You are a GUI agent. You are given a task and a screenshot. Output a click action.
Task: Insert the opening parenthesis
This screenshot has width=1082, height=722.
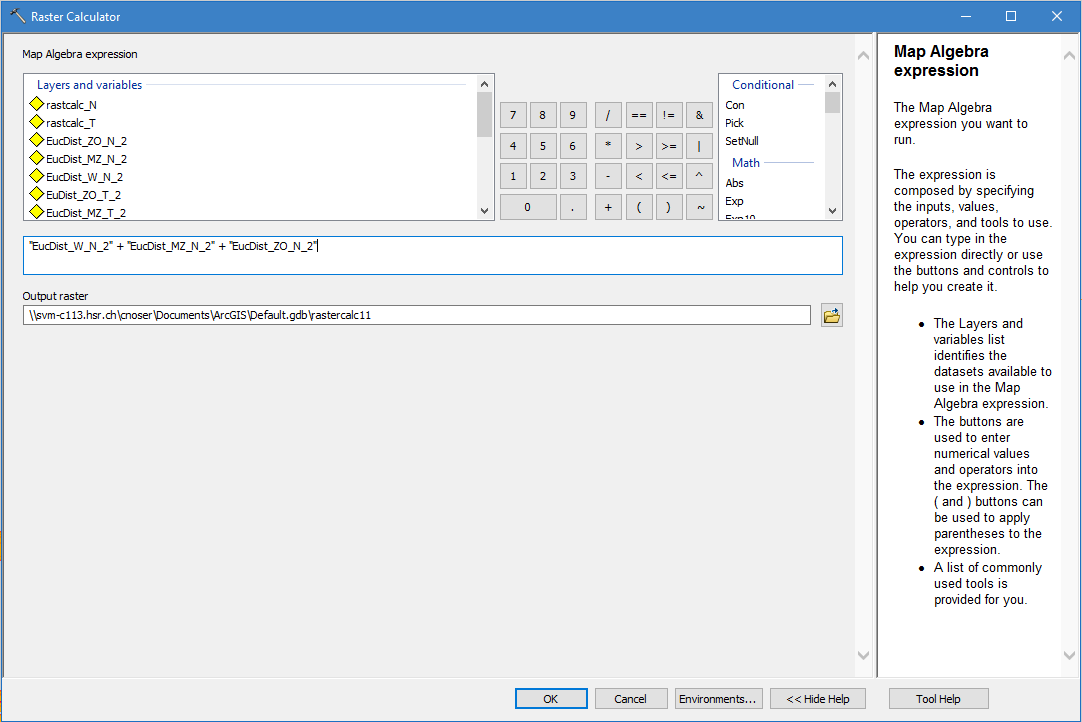[x=638, y=207]
